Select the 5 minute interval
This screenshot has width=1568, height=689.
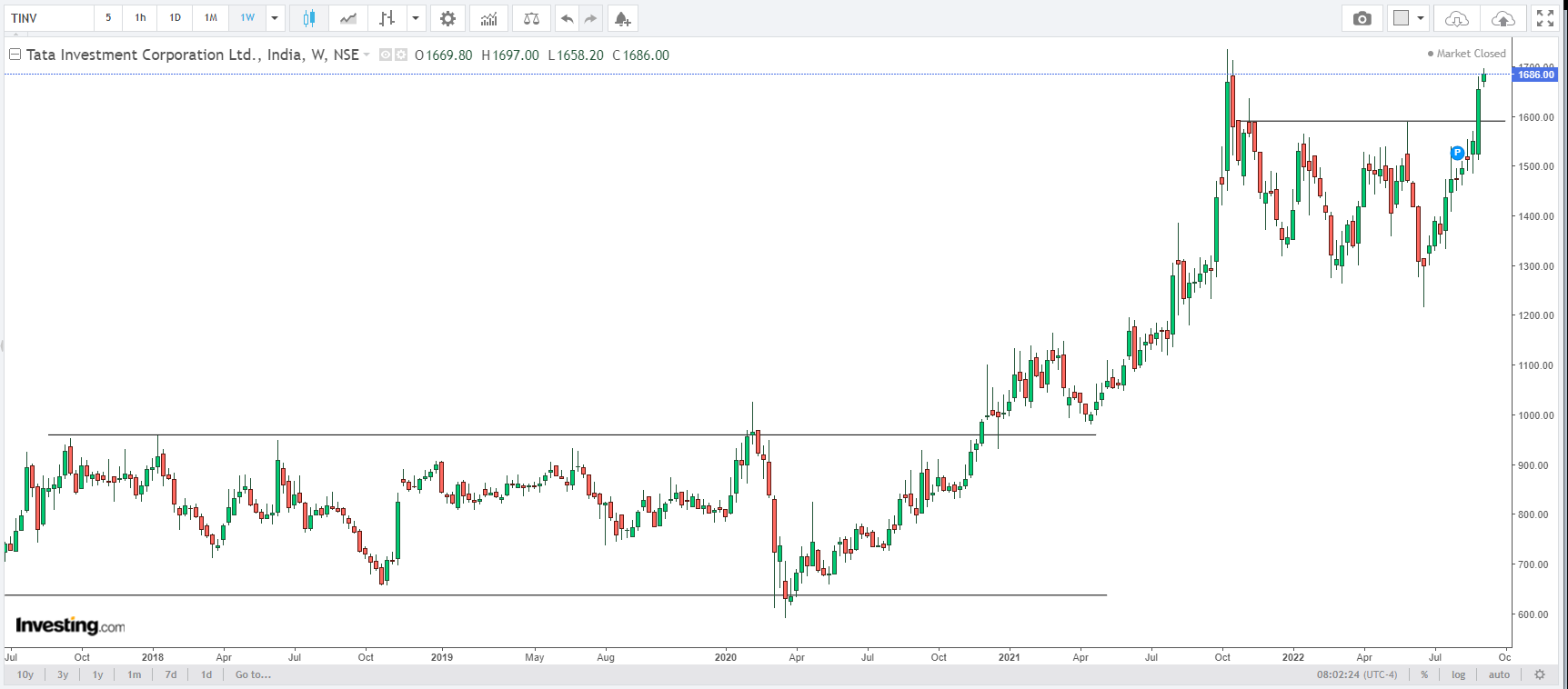tap(108, 18)
